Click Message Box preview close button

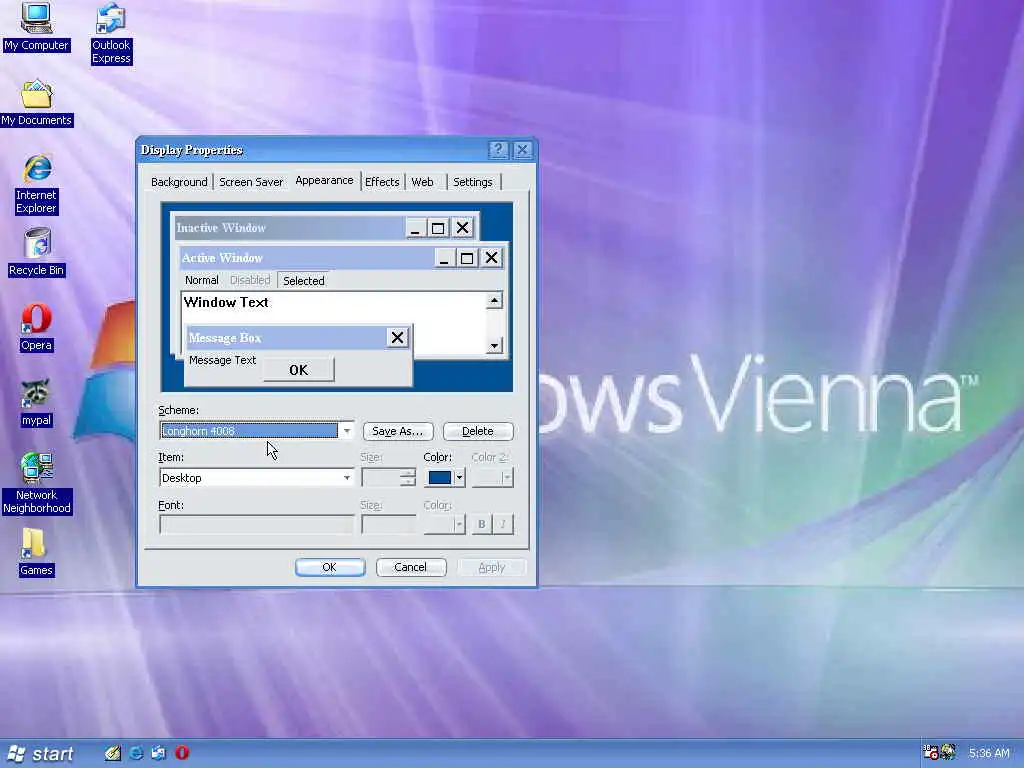point(397,338)
